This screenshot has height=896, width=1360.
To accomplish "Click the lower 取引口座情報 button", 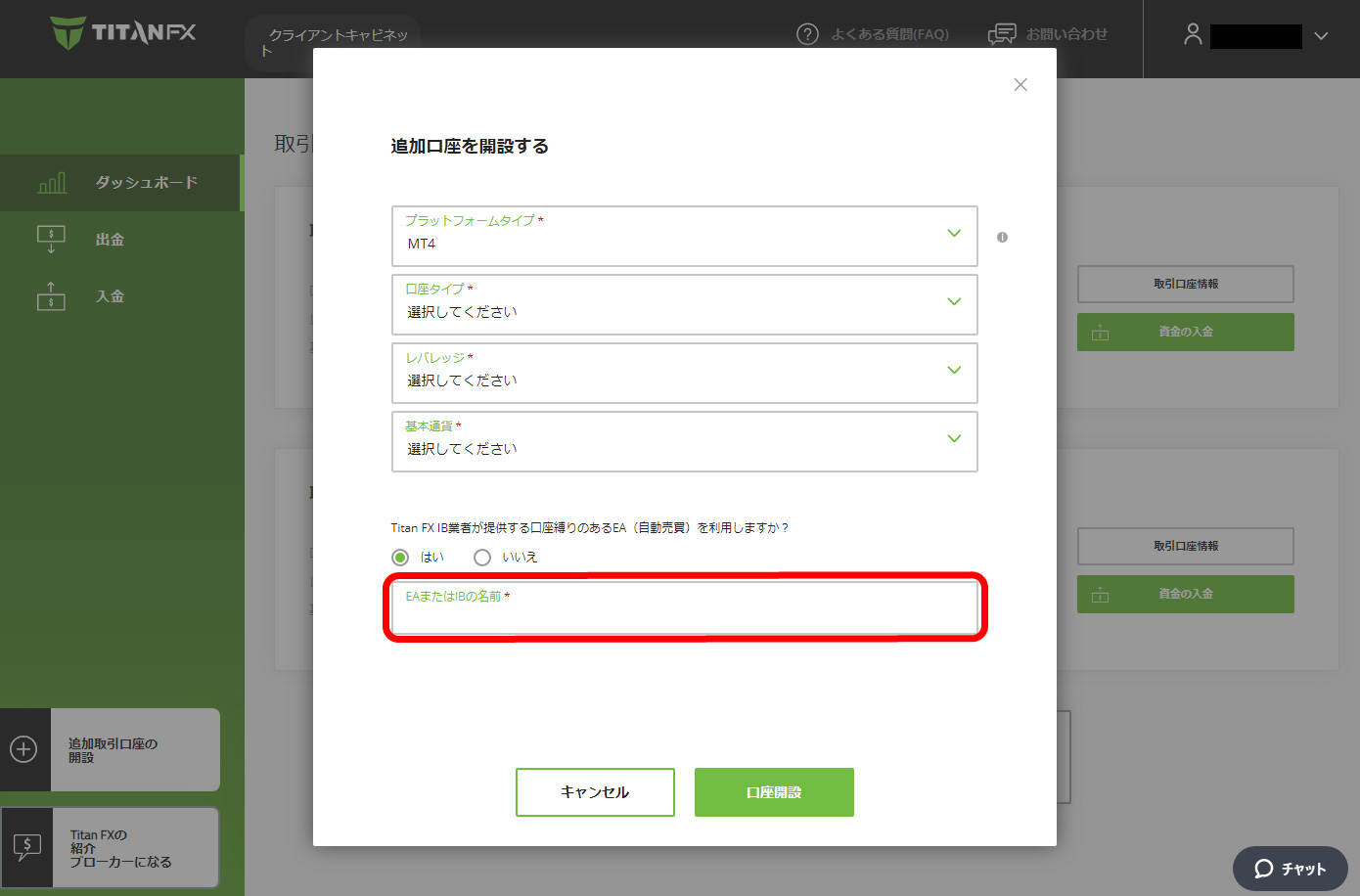I will click(1186, 546).
